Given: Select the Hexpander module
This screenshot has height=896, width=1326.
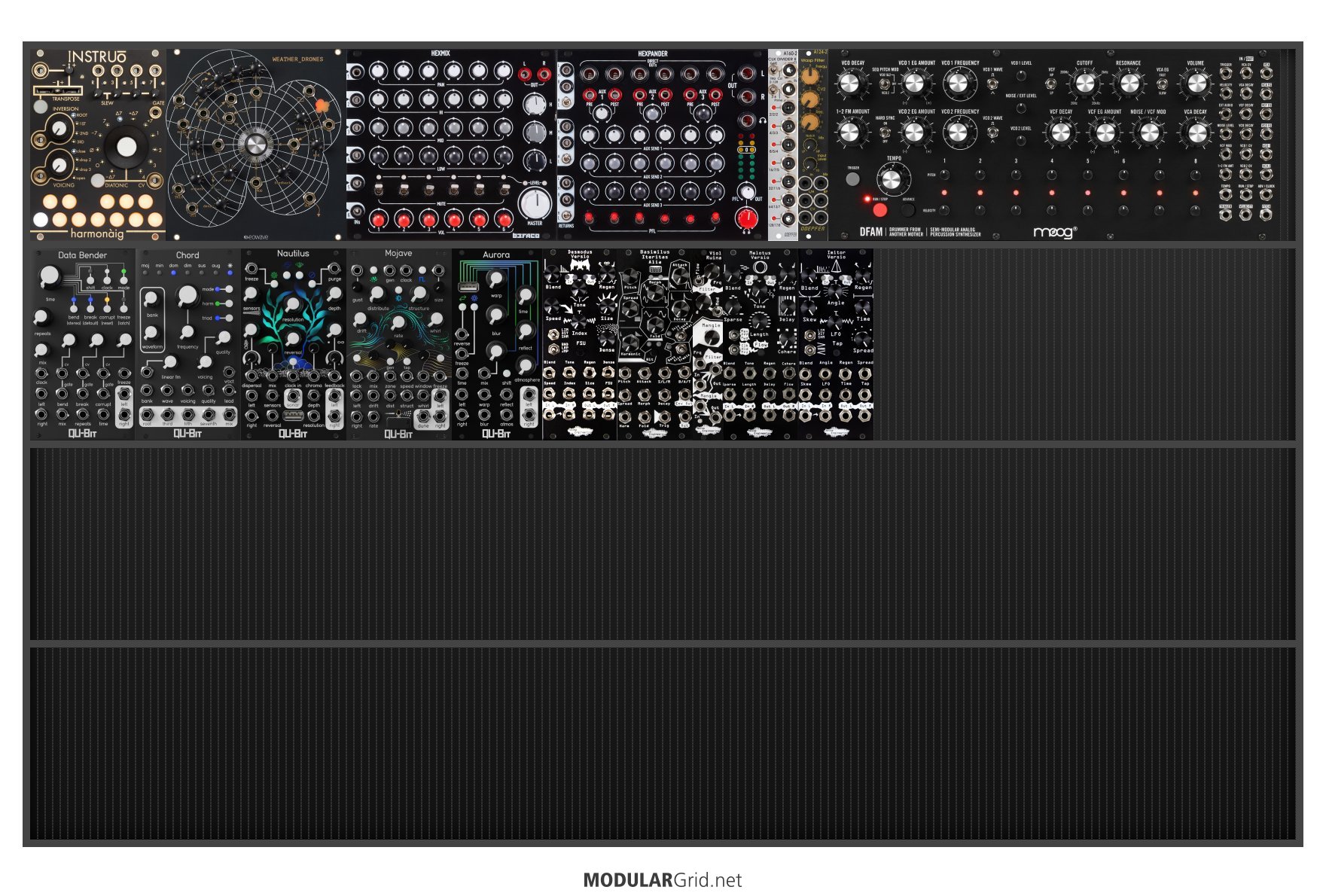Looking at the screenshot, I should pos(663,145).
